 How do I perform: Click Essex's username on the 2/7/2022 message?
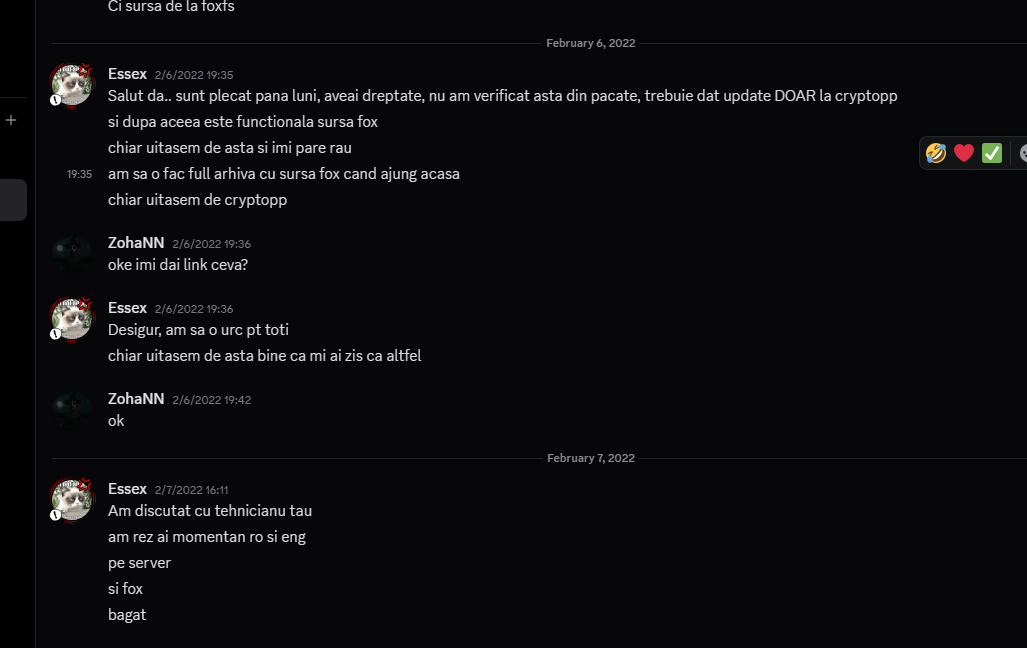point(127,488)
